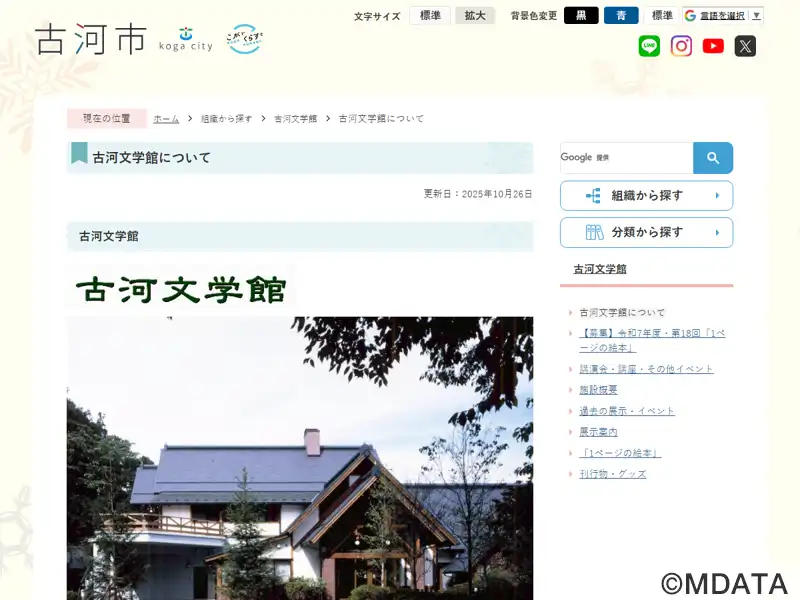
Task: Open 「1ページの絵本」 sidebar link
Action: 620,453
